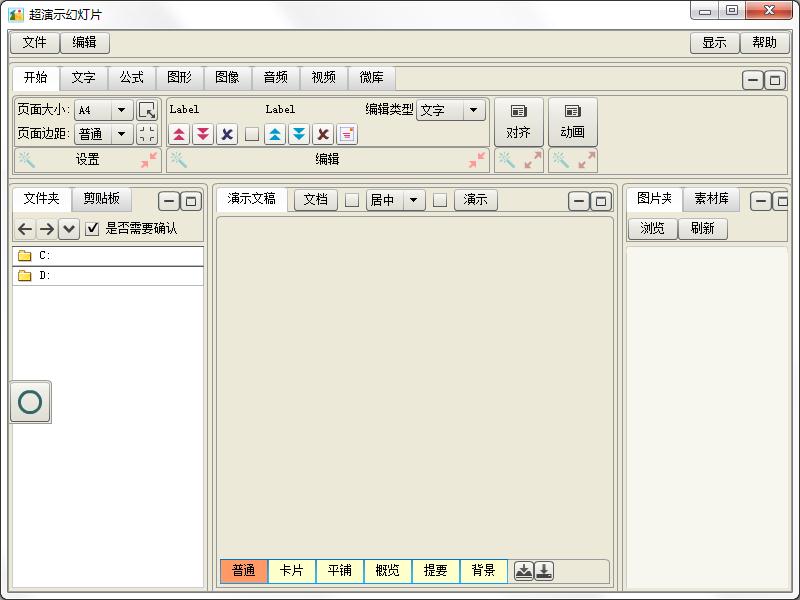Click the circle floating button
The width and height of the screenshot is (800, 600).
(30, 402)
